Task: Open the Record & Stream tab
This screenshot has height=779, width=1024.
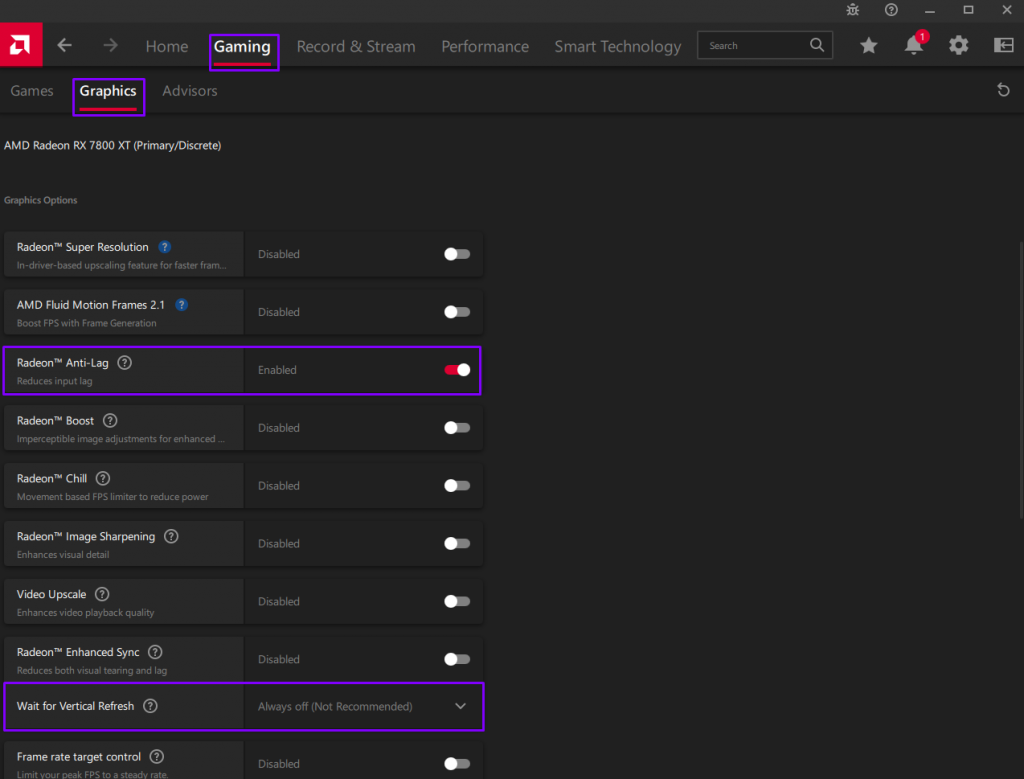Action: (356, 47)
